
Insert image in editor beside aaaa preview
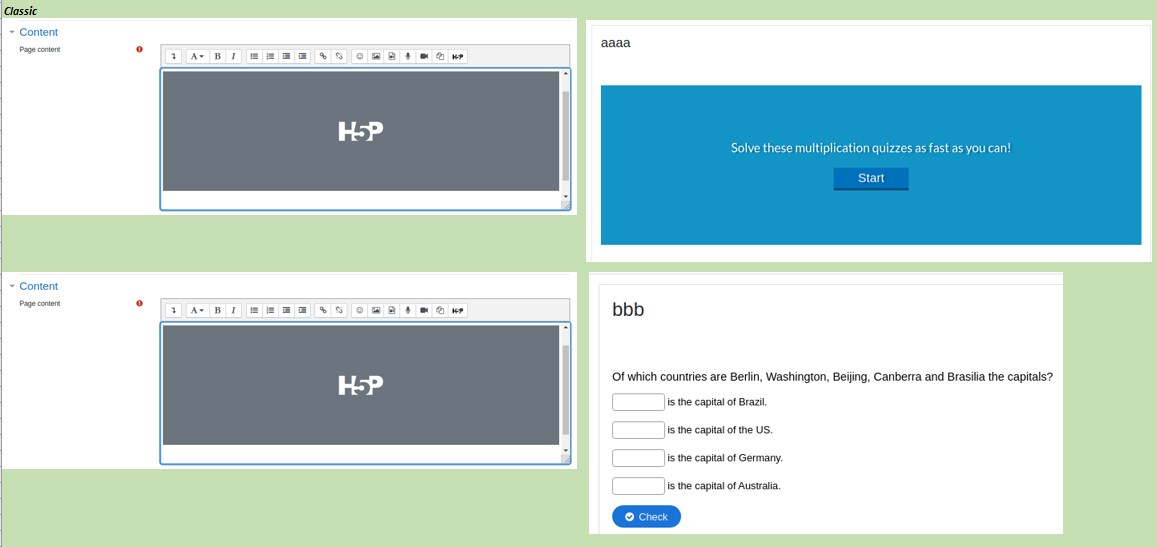(x=376, y=56)
